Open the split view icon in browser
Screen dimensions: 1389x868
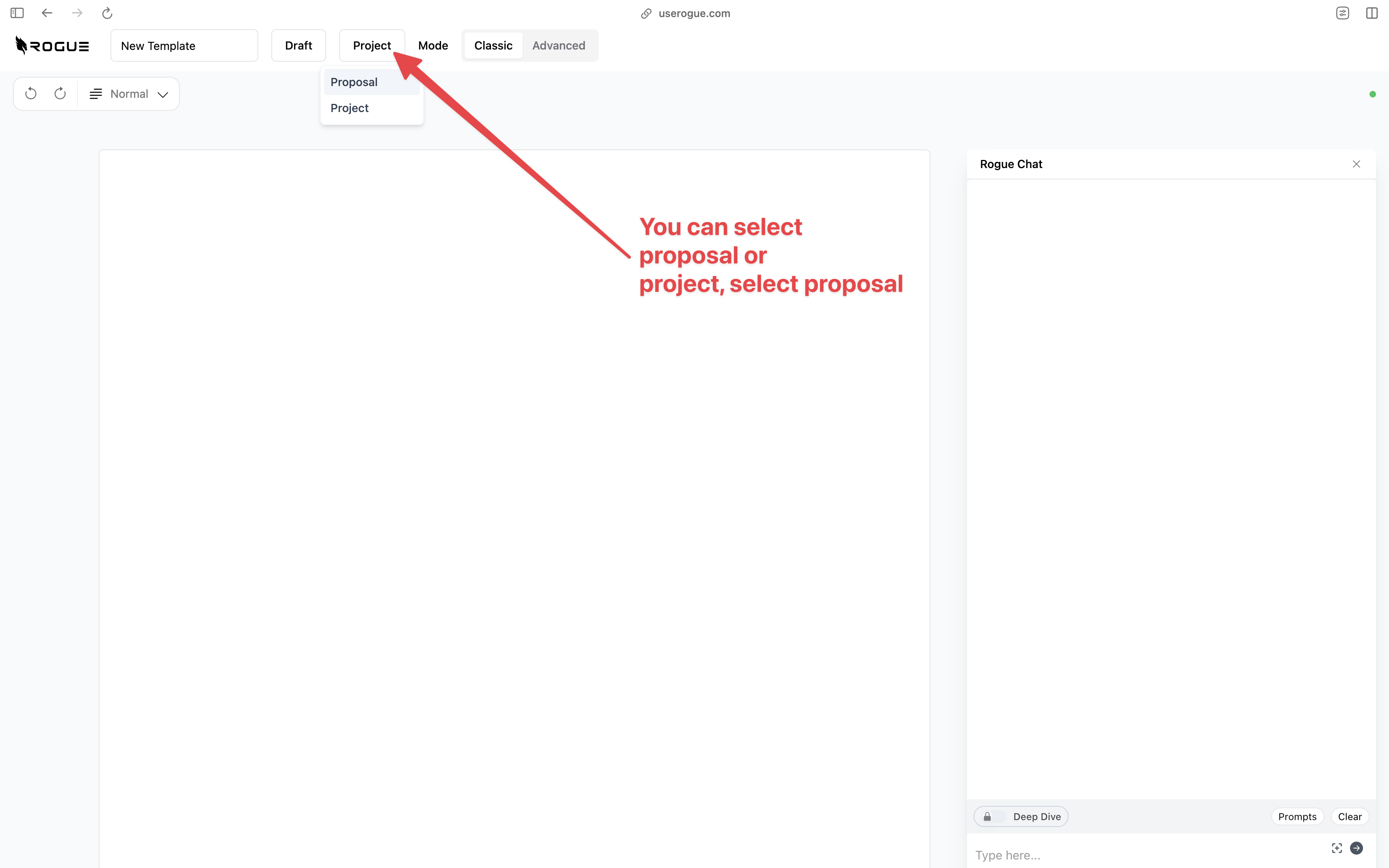tap(1372, 13)
